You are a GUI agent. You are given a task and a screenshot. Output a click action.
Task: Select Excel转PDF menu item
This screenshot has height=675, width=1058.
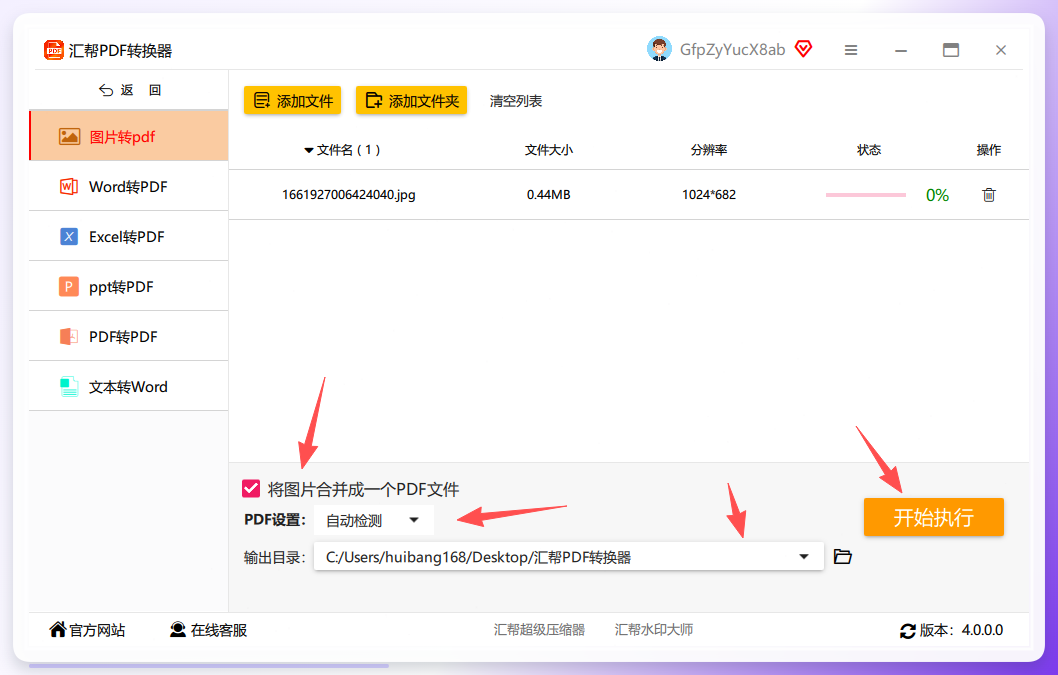click(129, 236)
